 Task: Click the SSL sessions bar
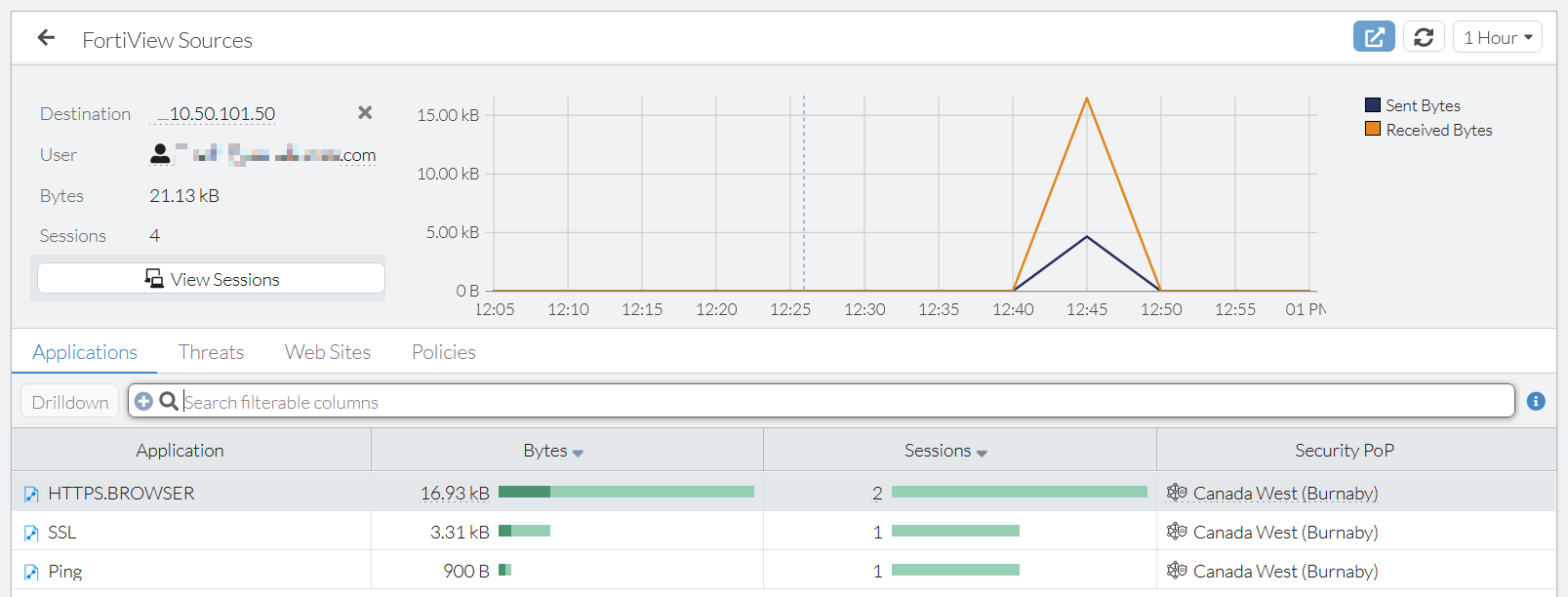955,531
